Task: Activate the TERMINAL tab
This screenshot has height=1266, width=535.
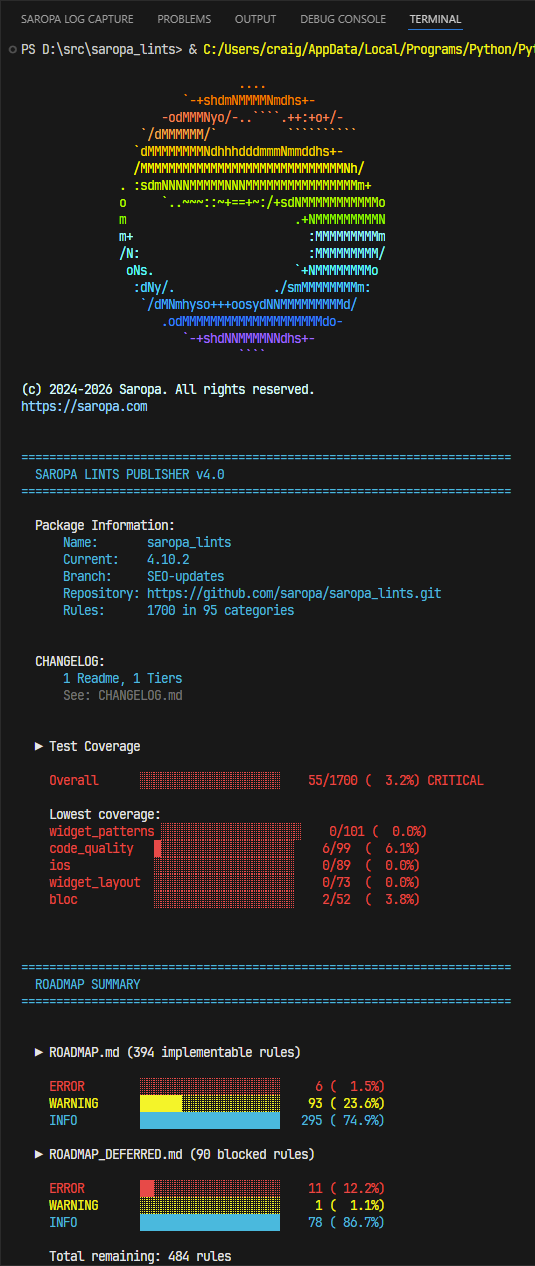Action: pos(435,19)
